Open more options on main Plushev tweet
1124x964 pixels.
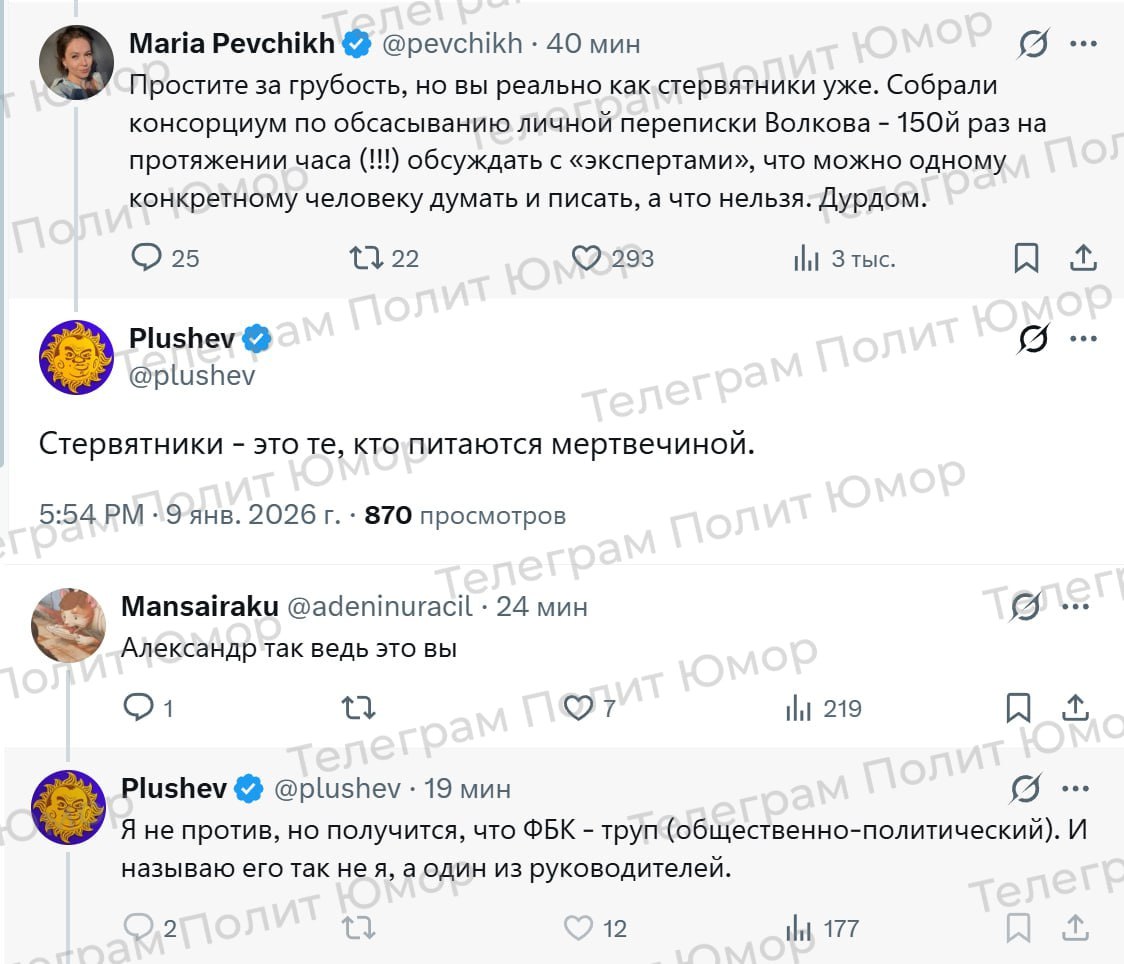[1084, 338]
